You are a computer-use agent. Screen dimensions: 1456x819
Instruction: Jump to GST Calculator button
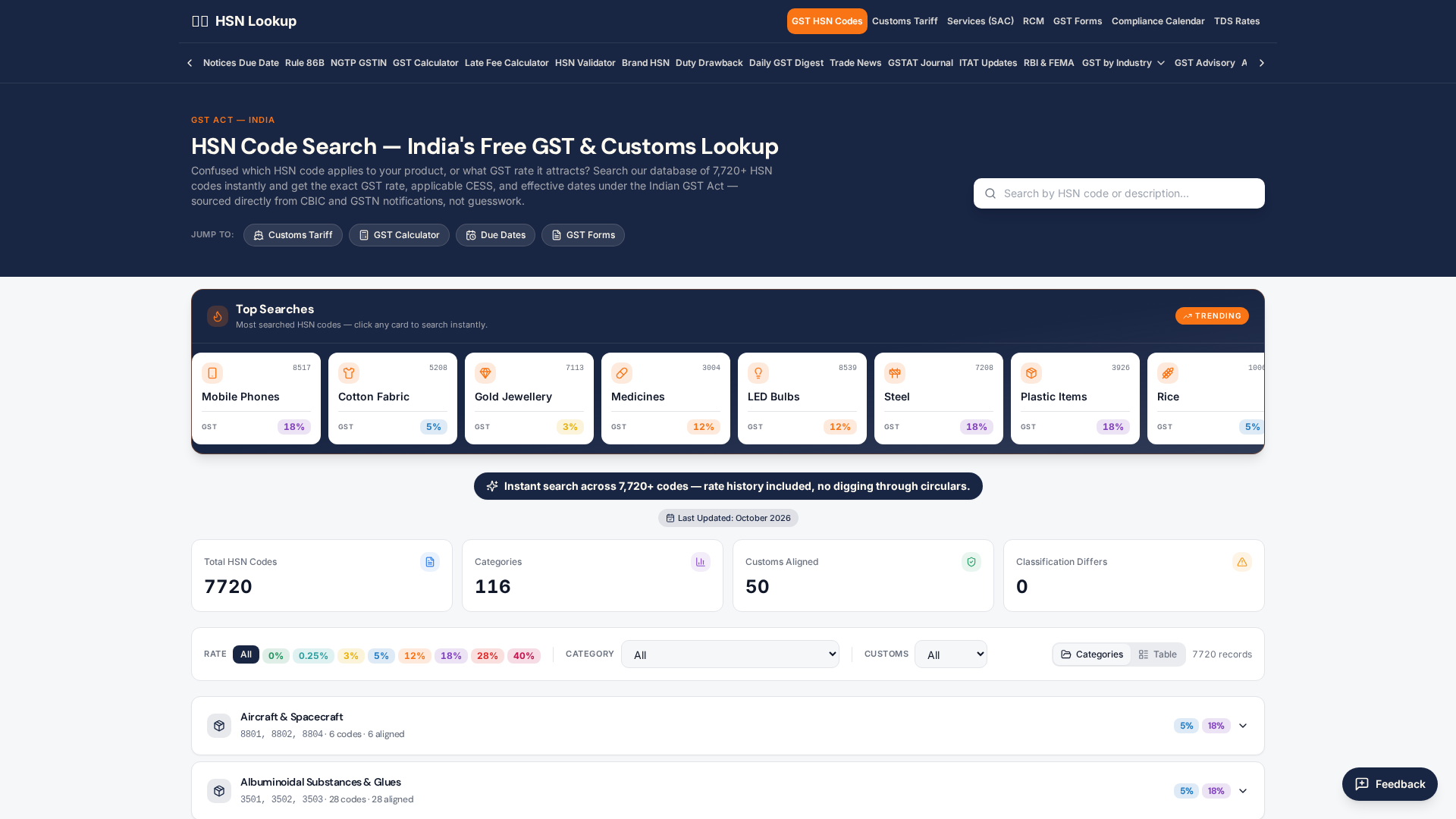coord(399,235)
